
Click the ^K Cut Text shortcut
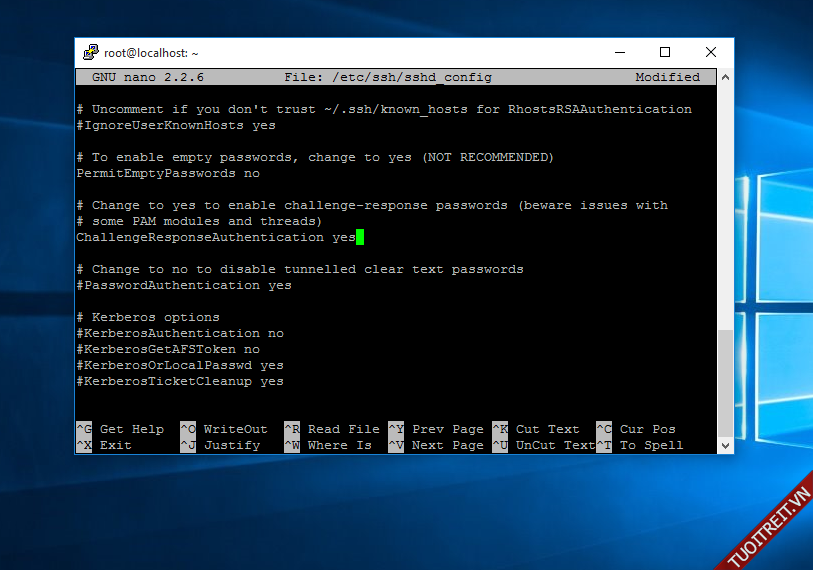(x=536, y=429)
